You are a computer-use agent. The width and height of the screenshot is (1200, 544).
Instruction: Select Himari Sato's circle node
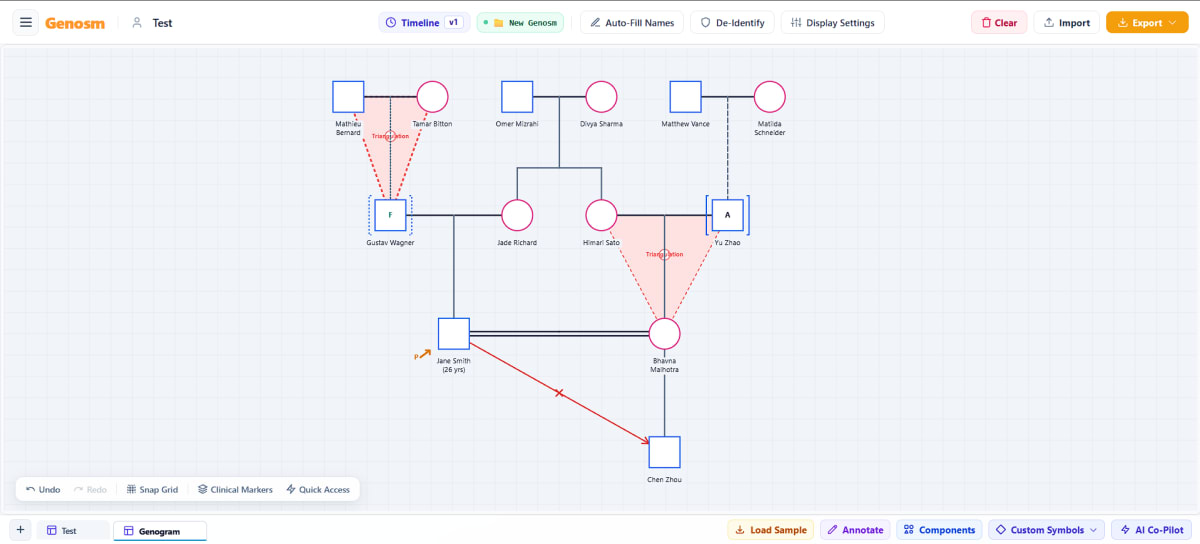[601, 215]
